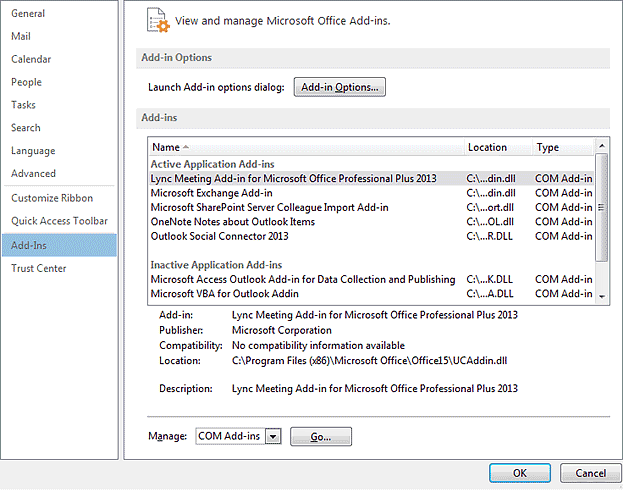Screen dimensions: 623x492
Task: Confirm with the OK button
Action: point(520,473)
